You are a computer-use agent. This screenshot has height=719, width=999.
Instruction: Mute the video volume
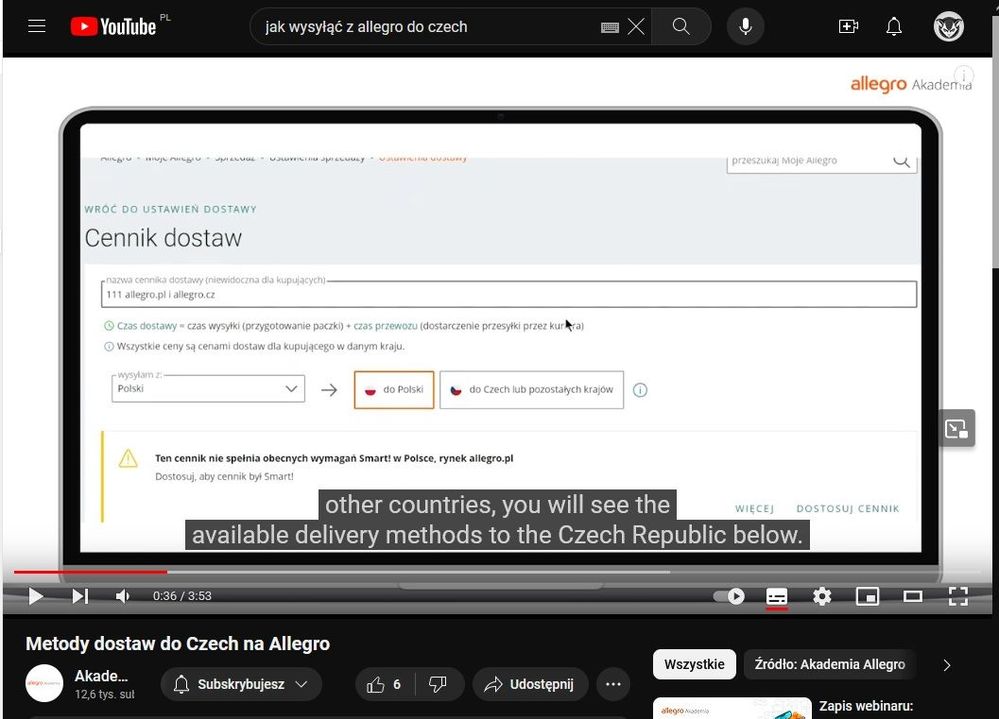[122, 596]
